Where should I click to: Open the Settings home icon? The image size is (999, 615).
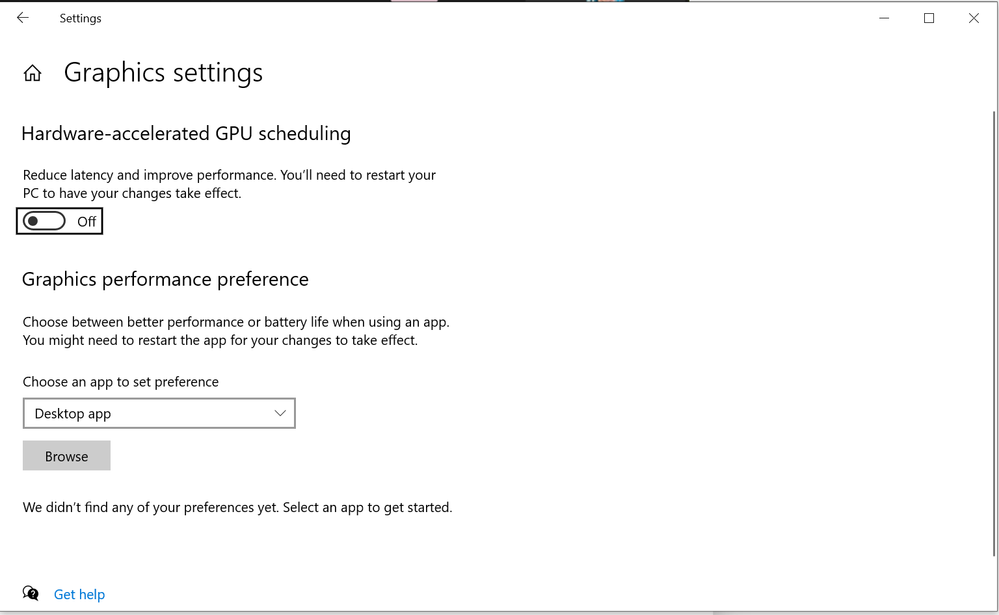click(32, 73)
